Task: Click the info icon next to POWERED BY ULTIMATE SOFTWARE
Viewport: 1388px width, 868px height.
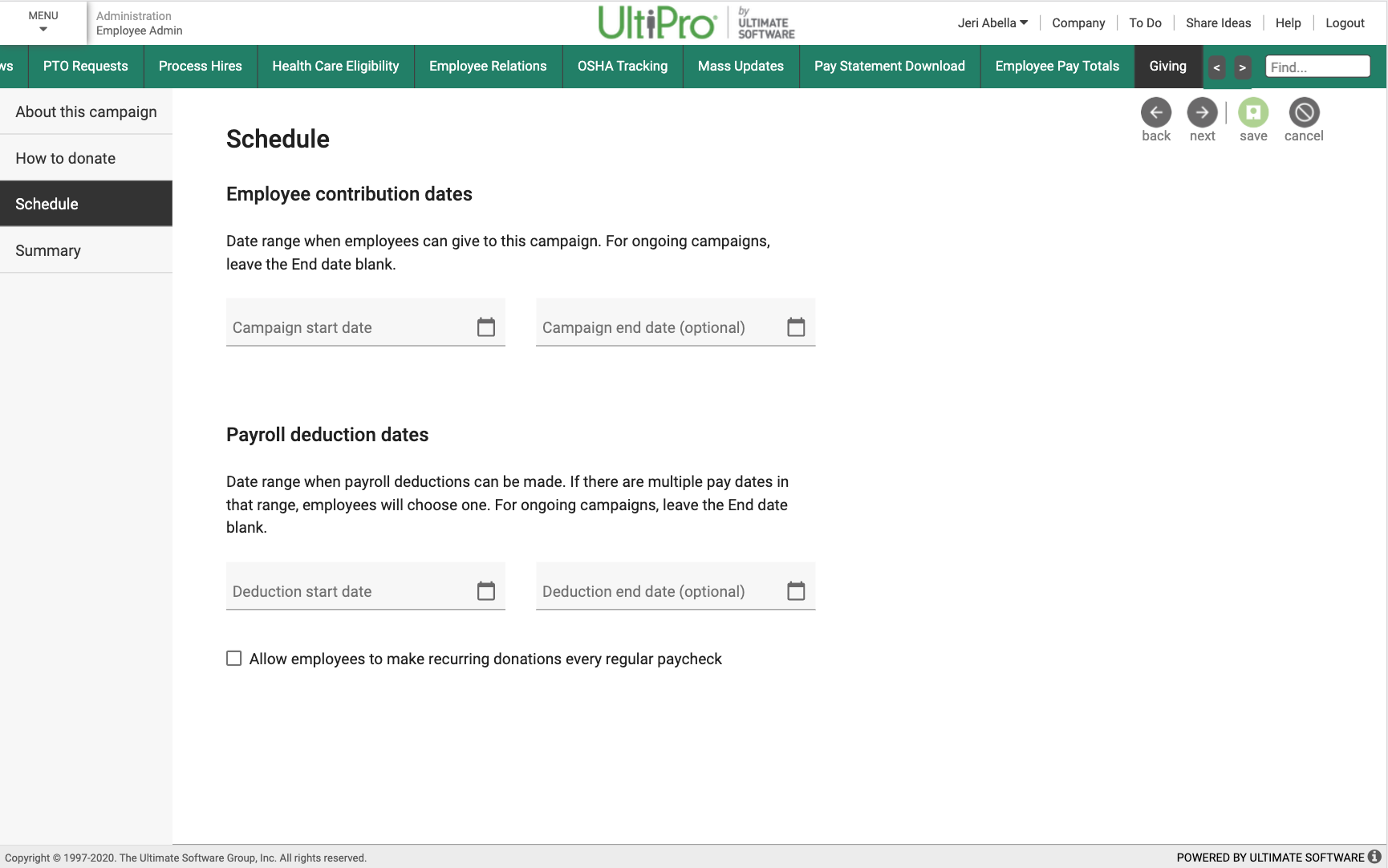Action: (x=1375, y=857)
